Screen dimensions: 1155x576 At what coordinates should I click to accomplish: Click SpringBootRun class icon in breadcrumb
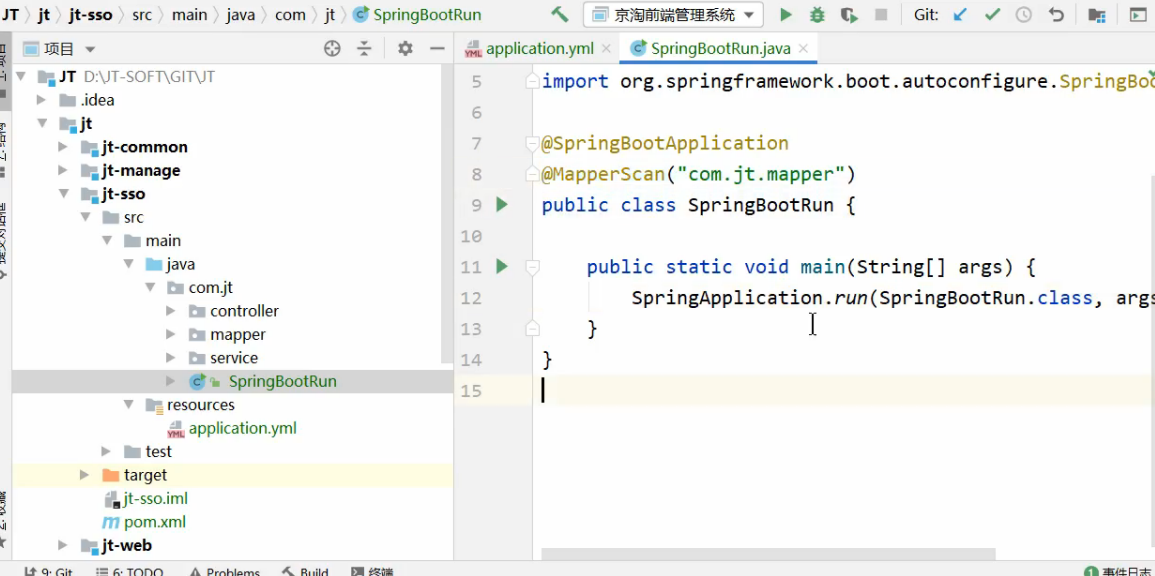point(360,14)
